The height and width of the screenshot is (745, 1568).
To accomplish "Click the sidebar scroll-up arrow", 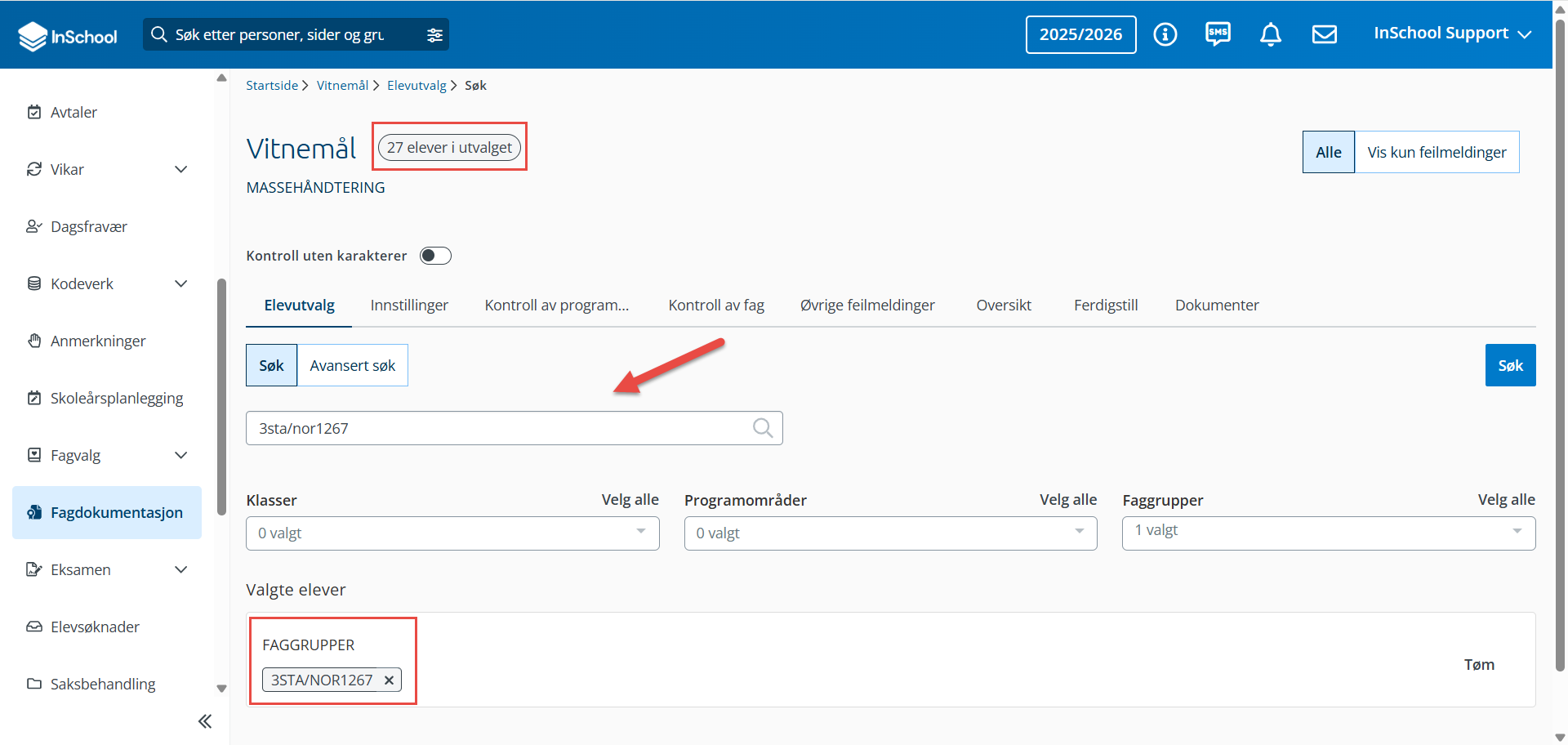I will pyautogui.click(x=221, y=78).
